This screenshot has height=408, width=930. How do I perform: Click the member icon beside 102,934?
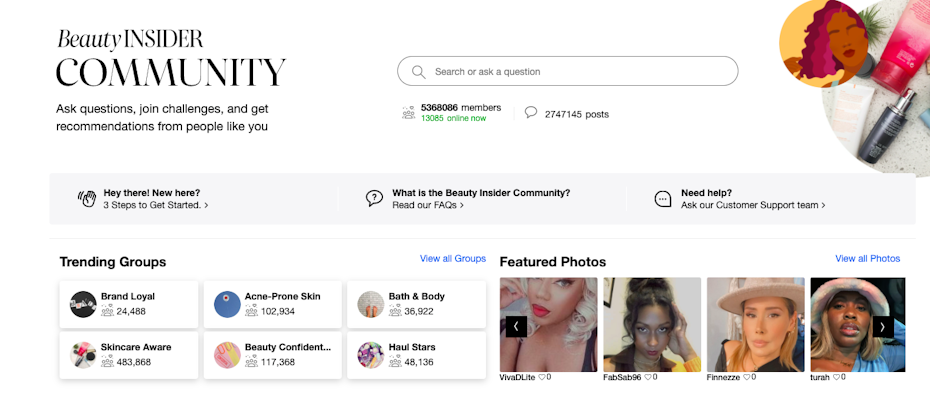click(251, 311)
